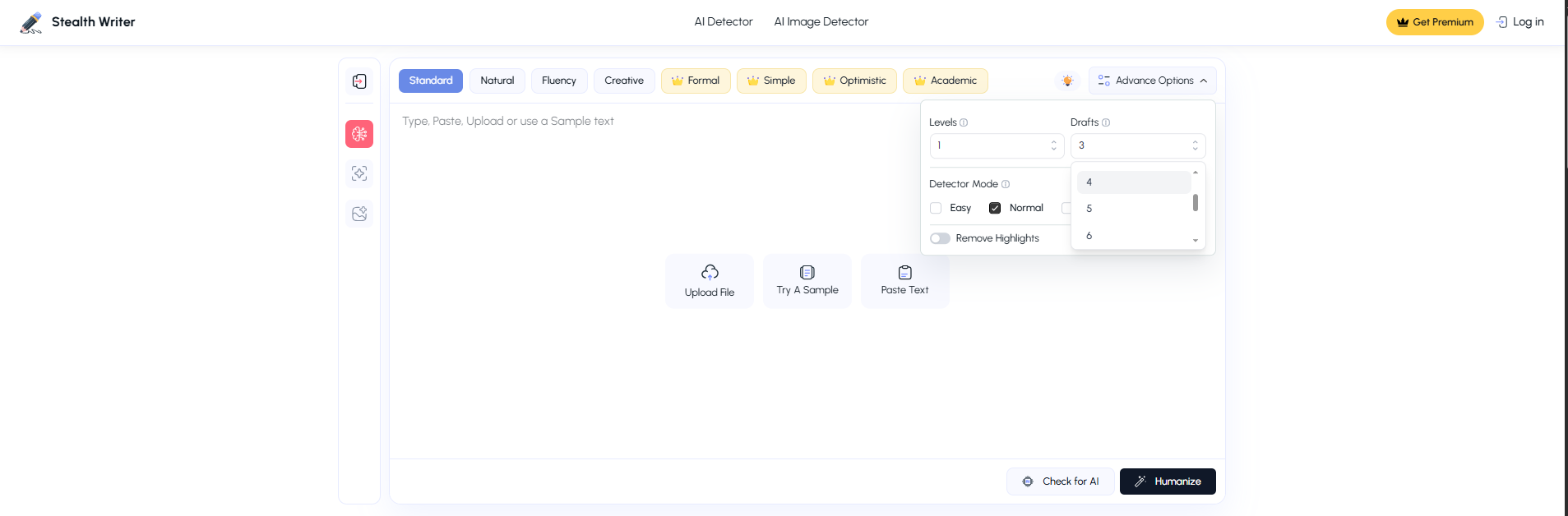Click the Paste Text button
1568x516 pixels.
click(905, 281)
